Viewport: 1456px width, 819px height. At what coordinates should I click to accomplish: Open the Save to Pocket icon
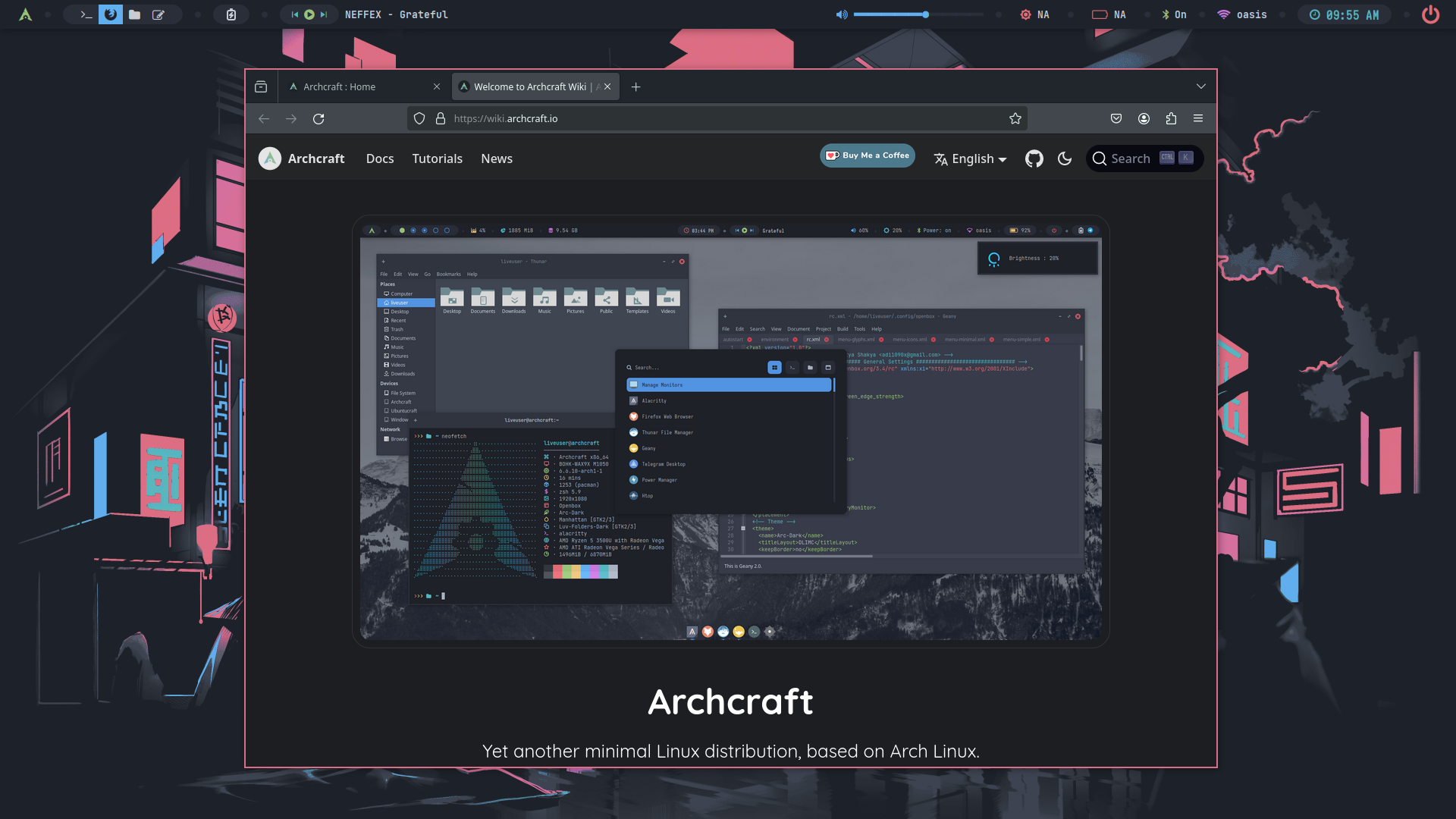click(x=1116, y=118)
